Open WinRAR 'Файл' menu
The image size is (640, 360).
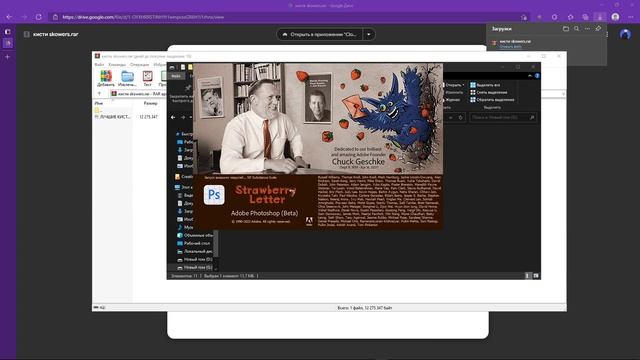[x=99, y=64]
